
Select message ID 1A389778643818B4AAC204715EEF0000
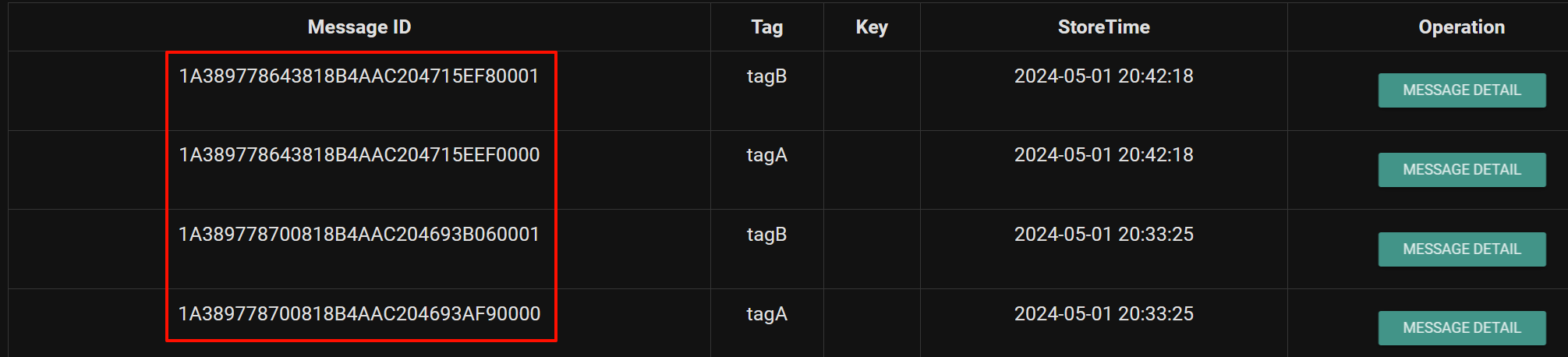pyautogui.click(x=359, y=155)
